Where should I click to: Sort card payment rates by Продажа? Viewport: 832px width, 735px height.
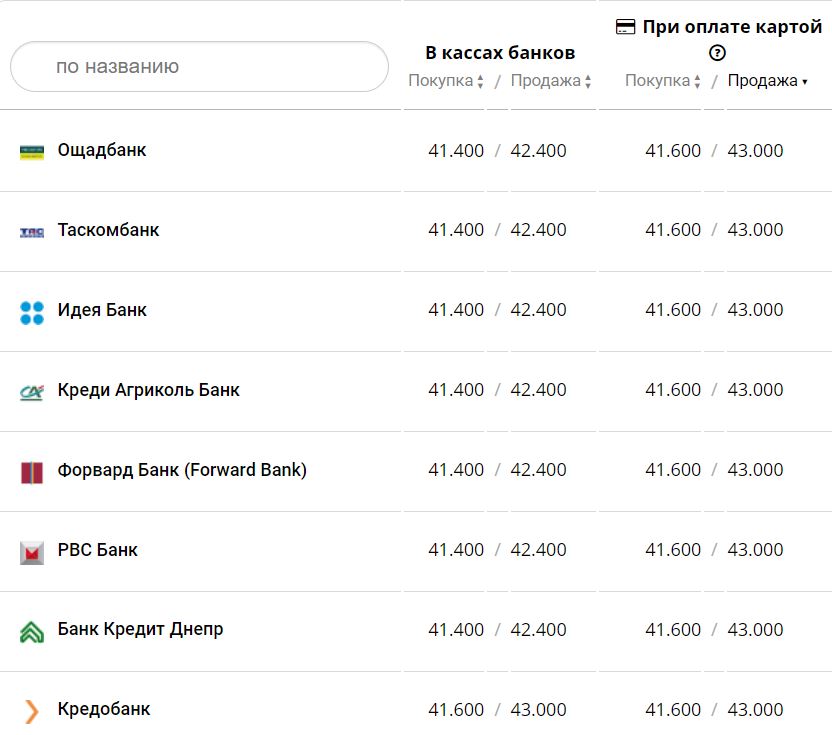pyautogui.click(x=767, y=81)
